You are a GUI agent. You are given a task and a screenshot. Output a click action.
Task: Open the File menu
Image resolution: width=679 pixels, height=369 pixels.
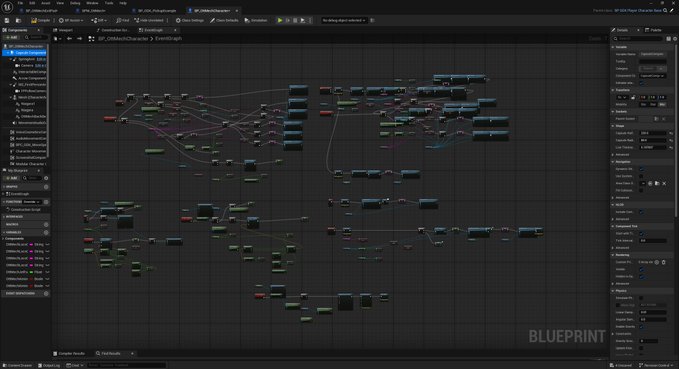click(20, 3)
